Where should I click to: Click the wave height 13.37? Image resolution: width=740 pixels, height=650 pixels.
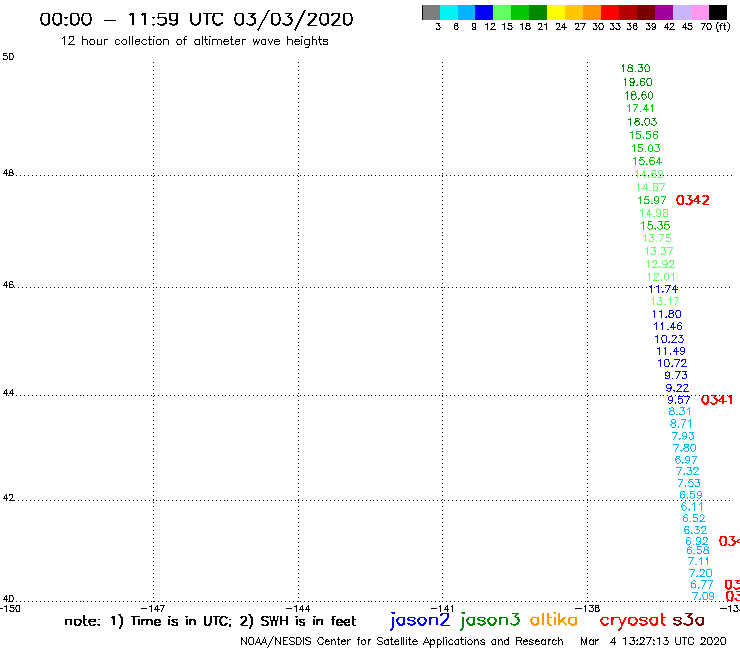click(x=658, y=251)
